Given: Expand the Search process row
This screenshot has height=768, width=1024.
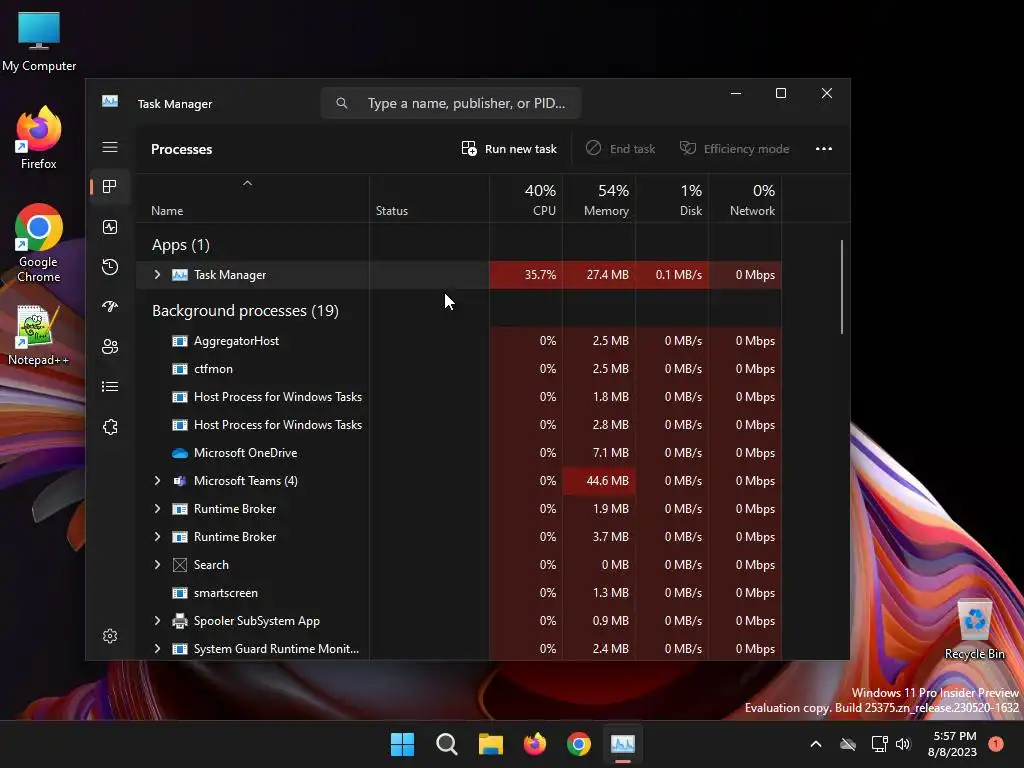Looking at the screenshot, I should pos(157,565).
